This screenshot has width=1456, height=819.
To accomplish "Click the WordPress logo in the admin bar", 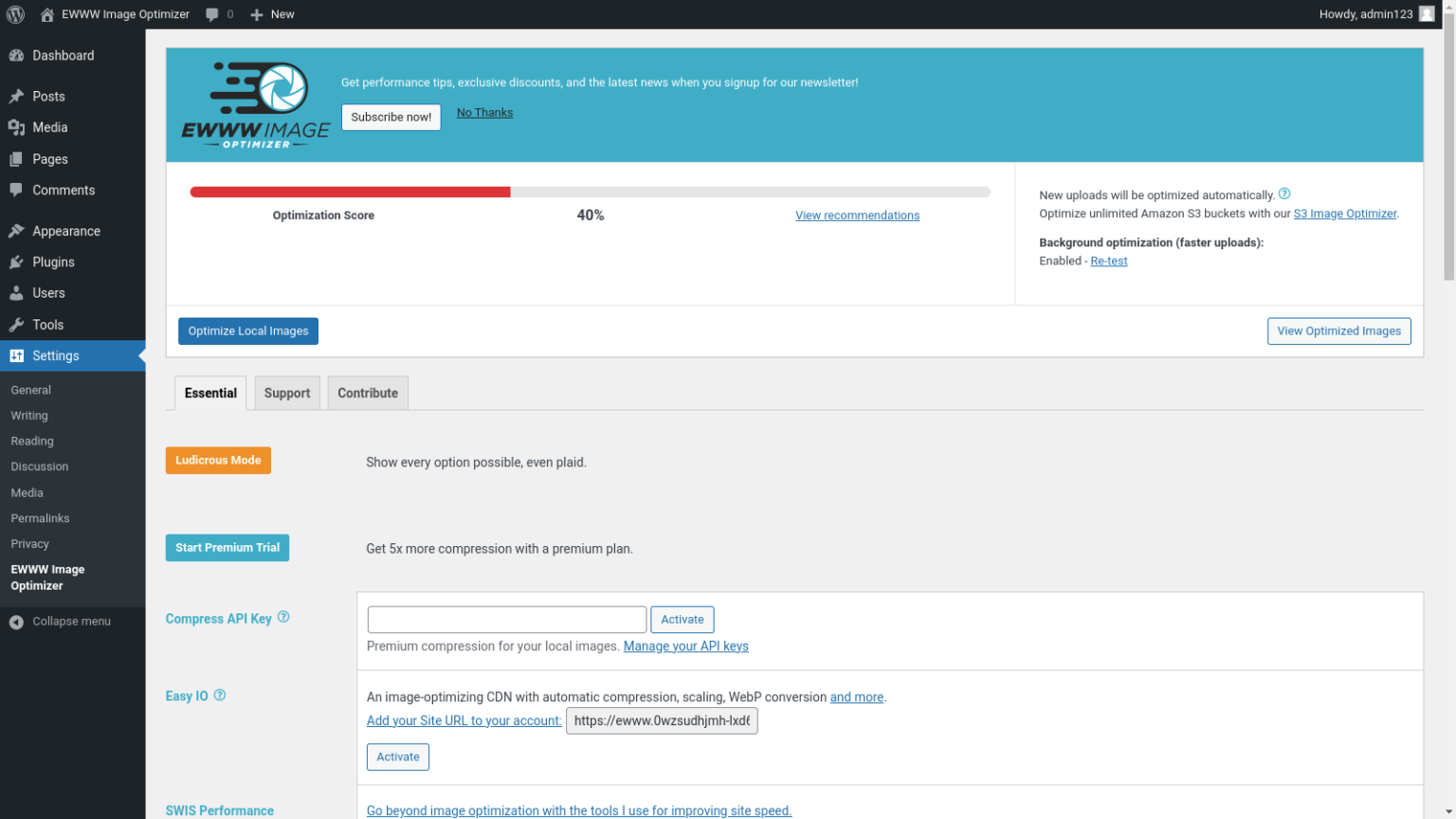I will [x=15, y=13].
